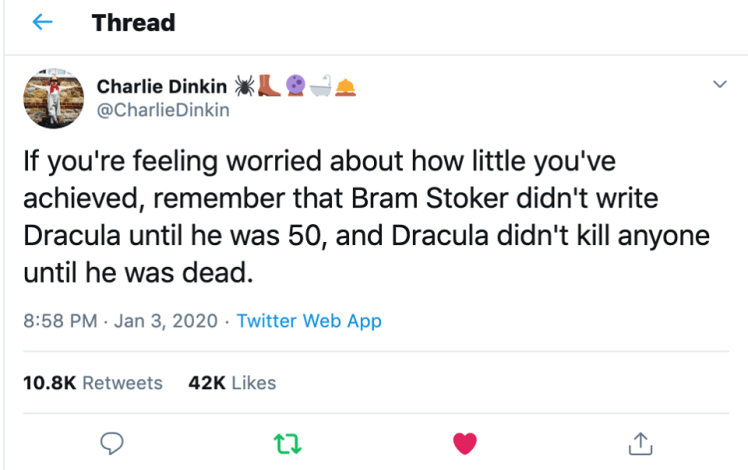The height and width of the screenshot is (470, 748).
Task: Reply to the tweet with the speech bubble
Action: click(x=114, y=441)
